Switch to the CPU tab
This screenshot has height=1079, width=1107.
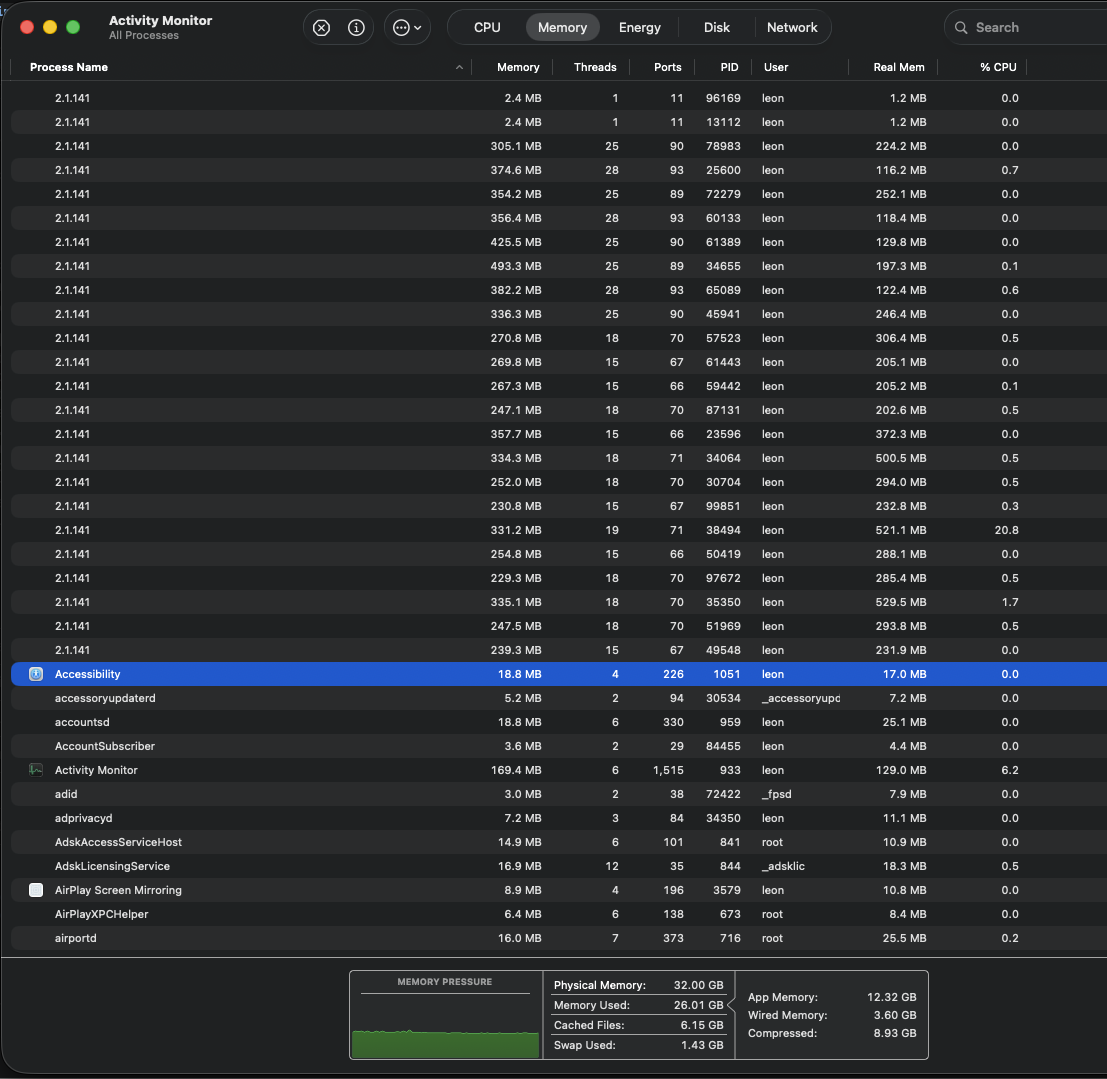click(487, 28)
